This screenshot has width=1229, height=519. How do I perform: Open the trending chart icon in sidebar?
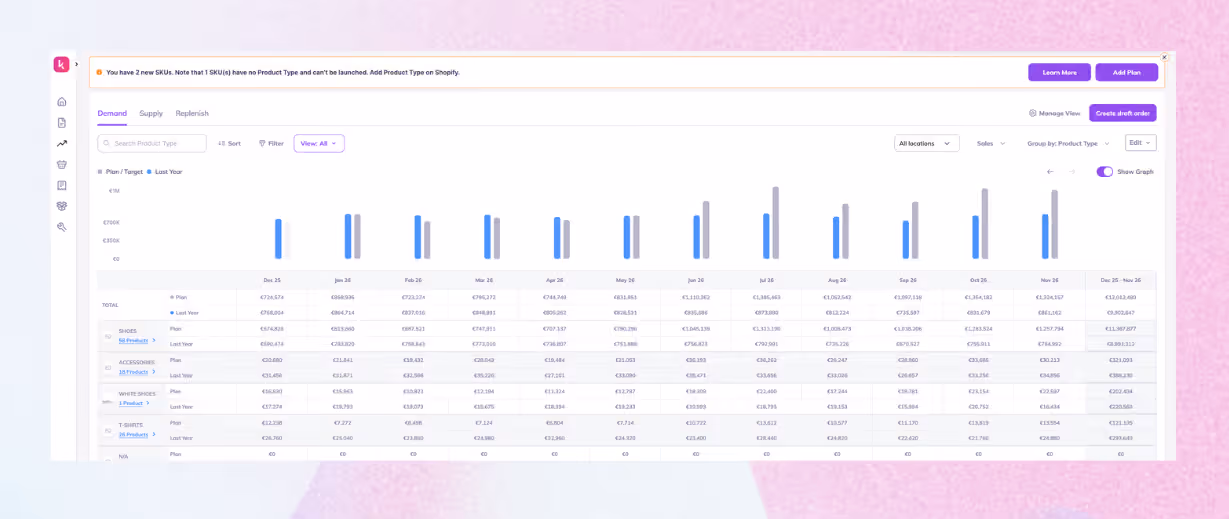(x=61, y=143)
